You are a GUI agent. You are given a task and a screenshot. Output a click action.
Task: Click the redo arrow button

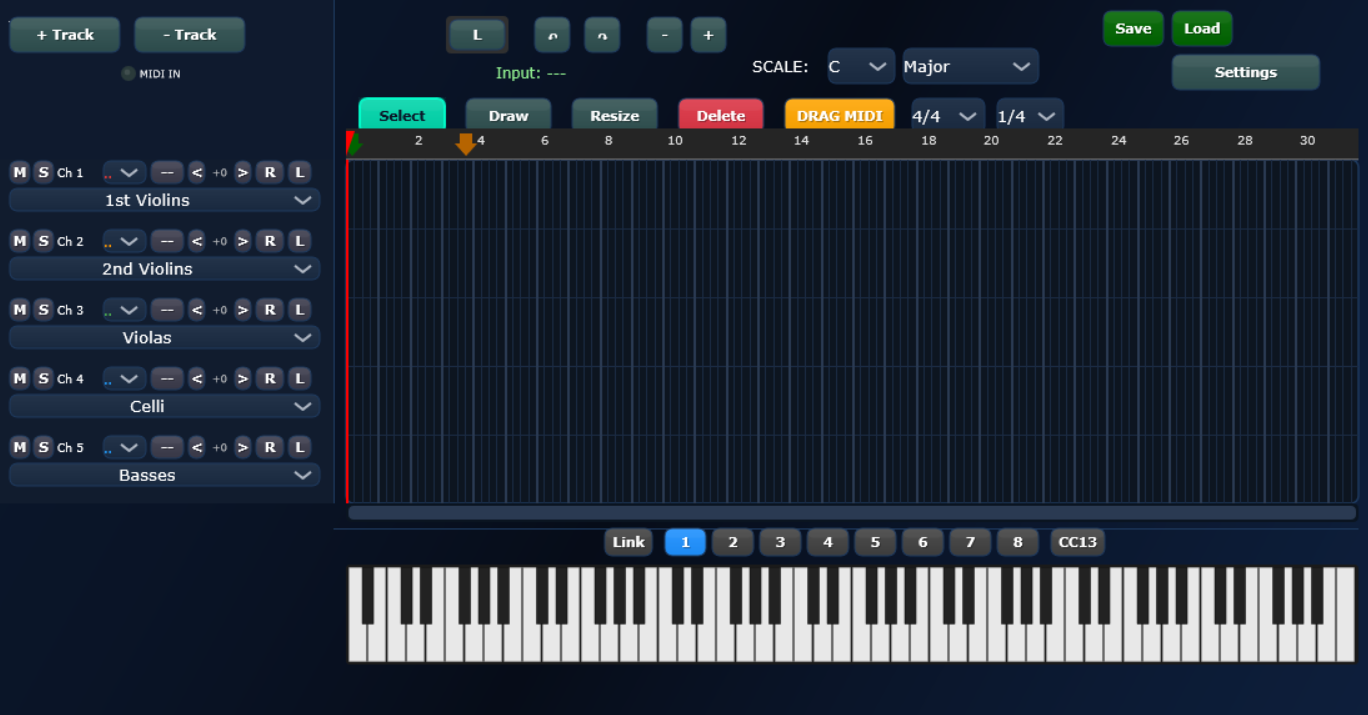(602, 35)
